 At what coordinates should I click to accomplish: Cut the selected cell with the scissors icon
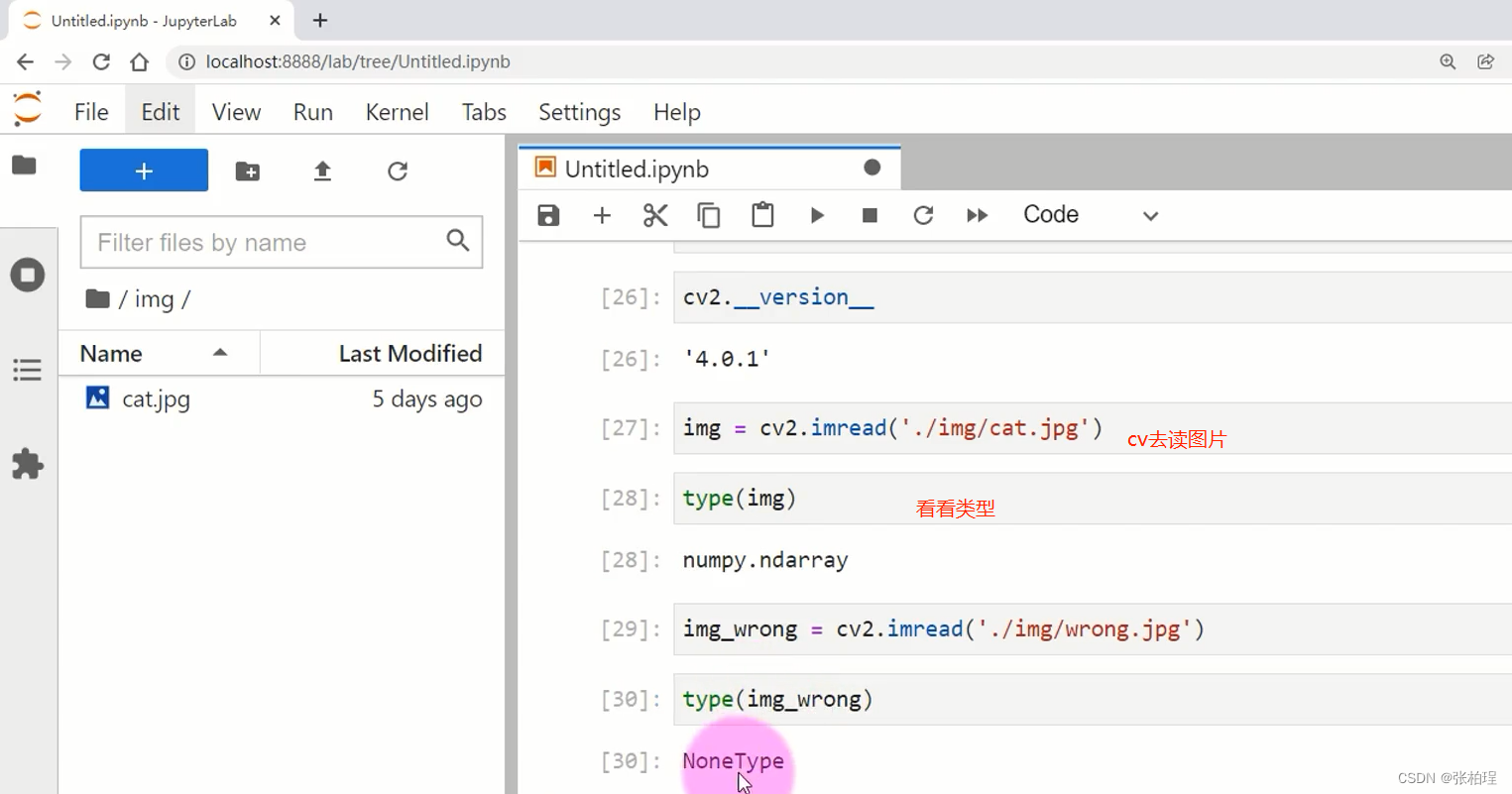point(655,215)
